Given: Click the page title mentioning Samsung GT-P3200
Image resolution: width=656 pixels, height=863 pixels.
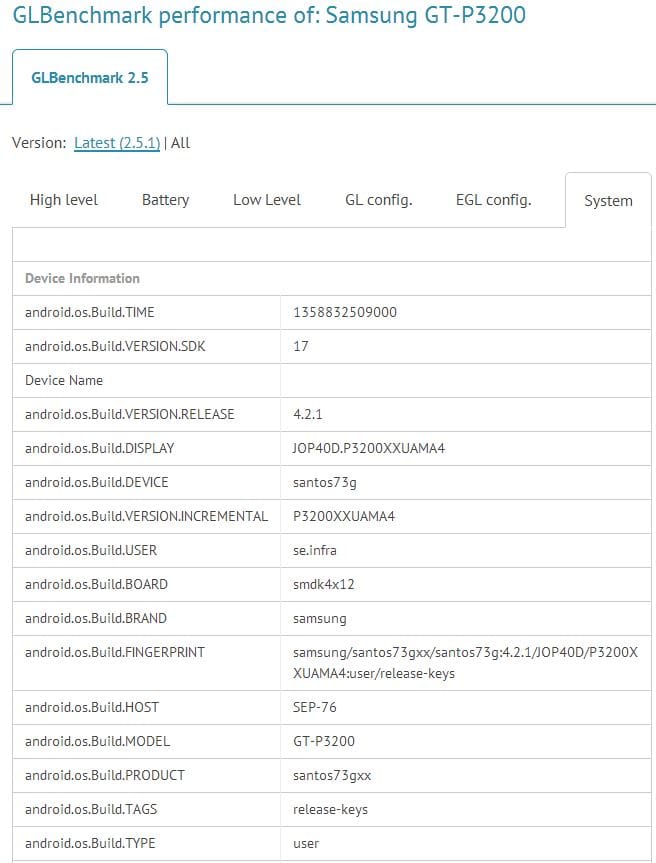Looking at the screenshot, I should (269, 16).
